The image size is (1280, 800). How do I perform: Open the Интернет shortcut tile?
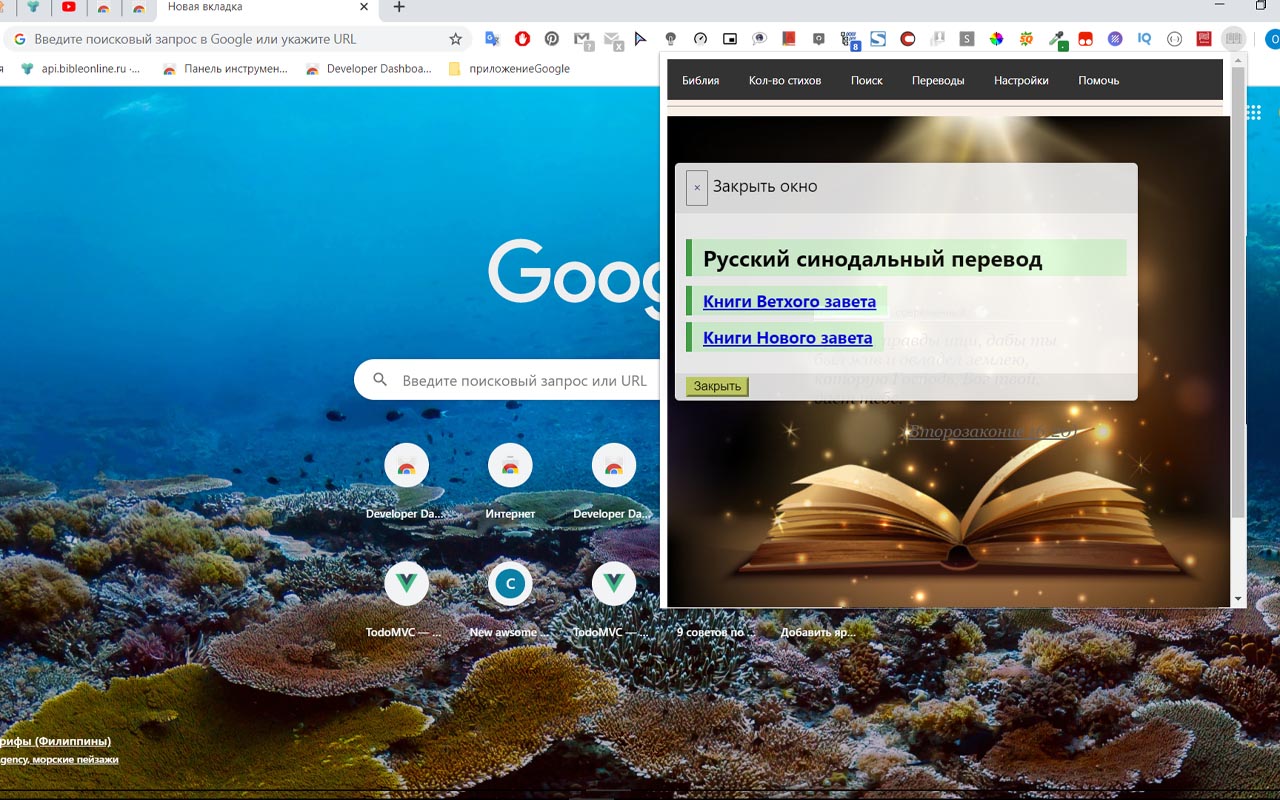click(510, 483)
